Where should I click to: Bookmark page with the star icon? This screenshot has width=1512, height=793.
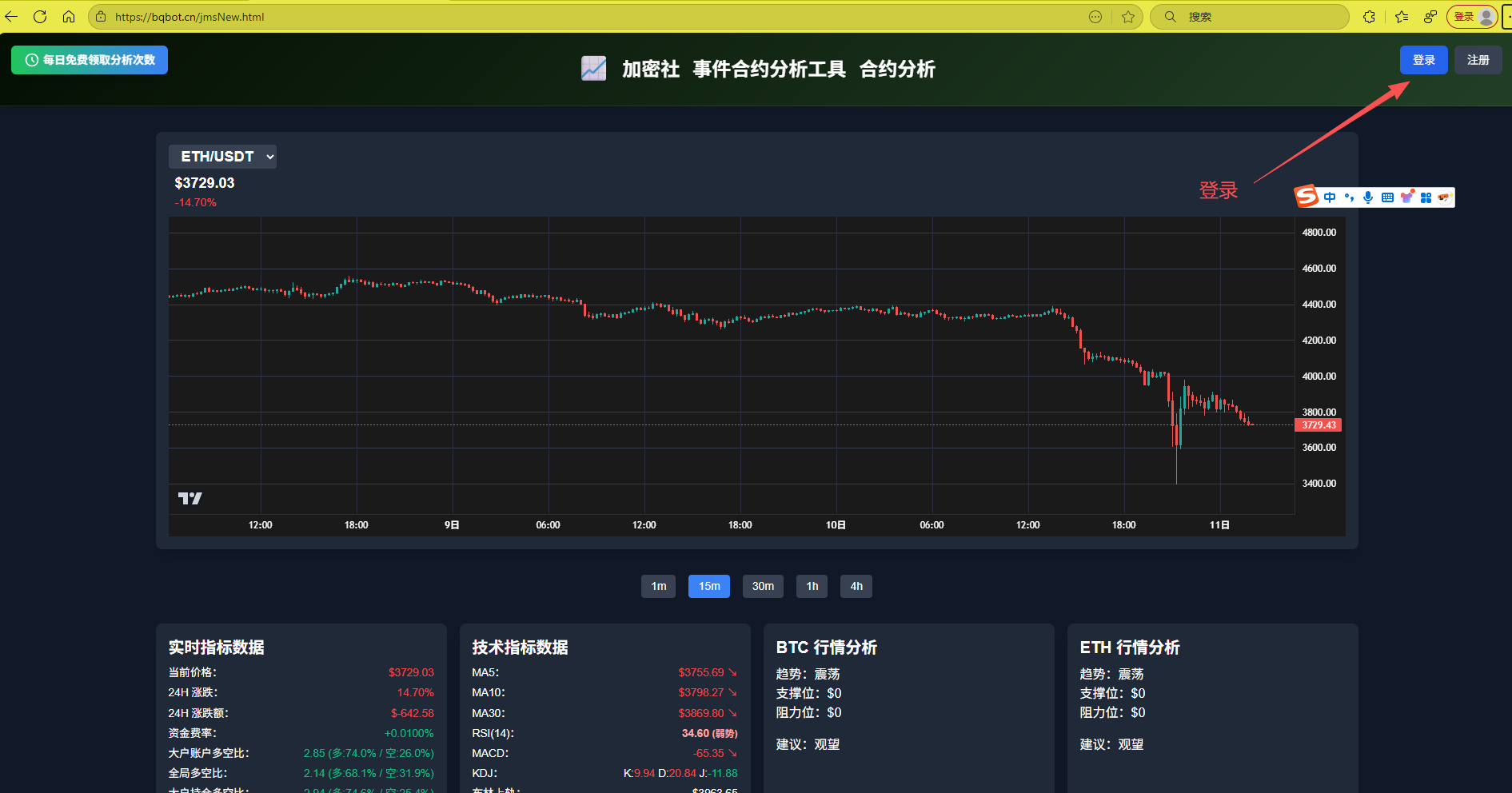1128,17
